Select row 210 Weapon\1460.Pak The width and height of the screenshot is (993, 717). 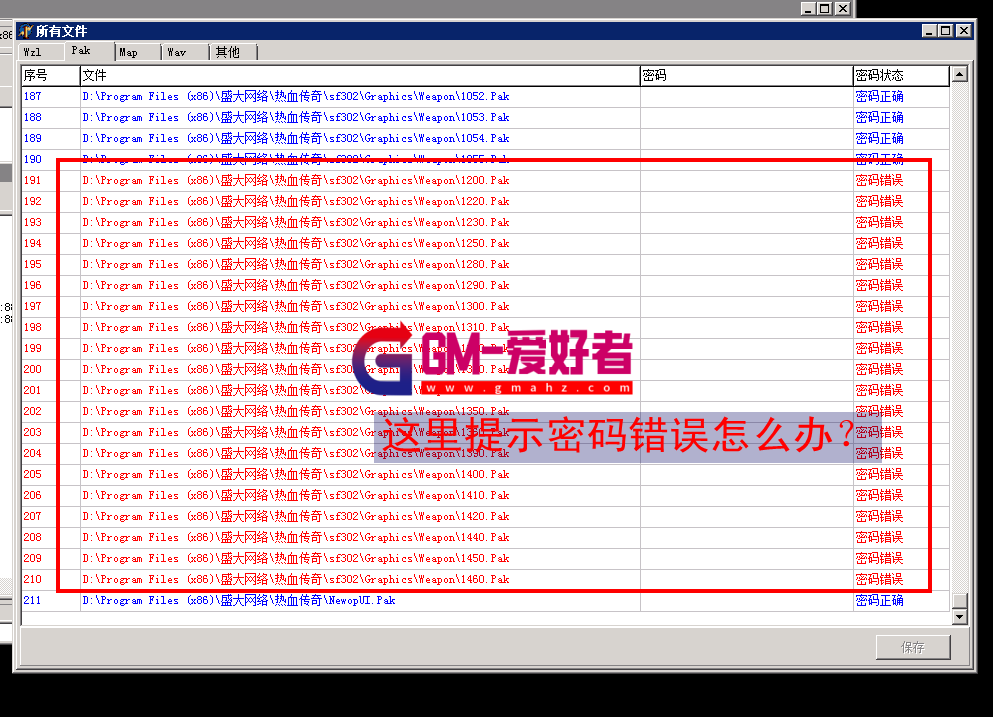tap(485, 579)
